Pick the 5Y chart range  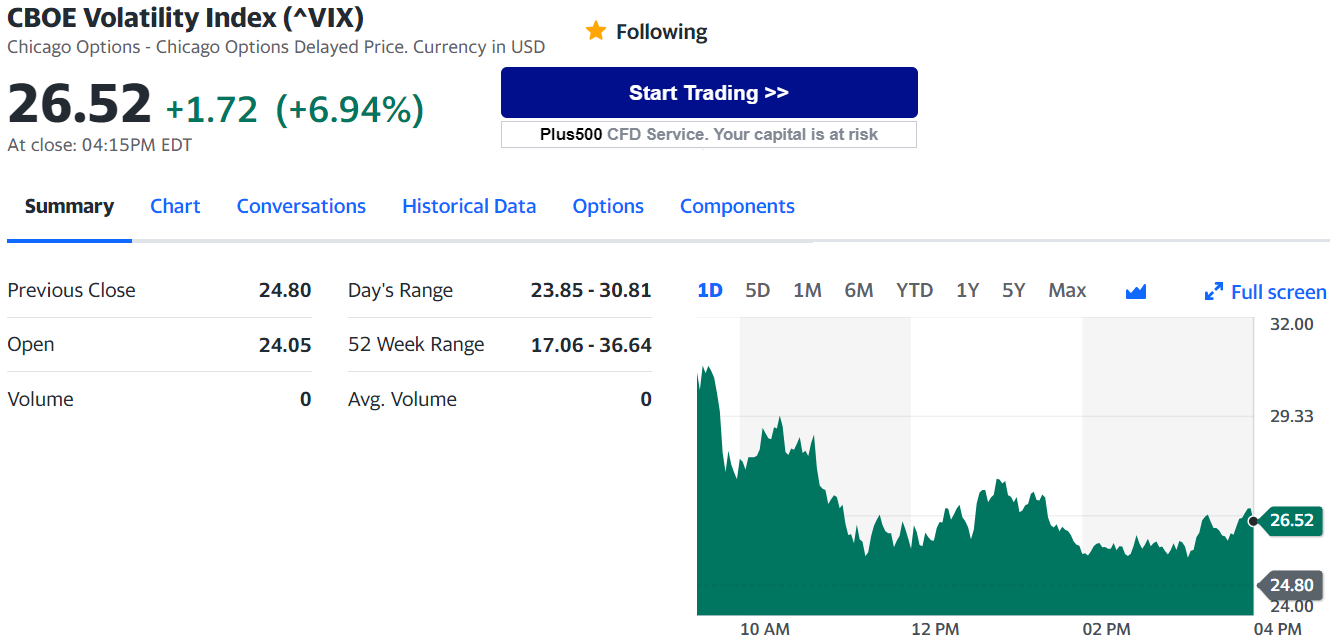pos(1014,291)
